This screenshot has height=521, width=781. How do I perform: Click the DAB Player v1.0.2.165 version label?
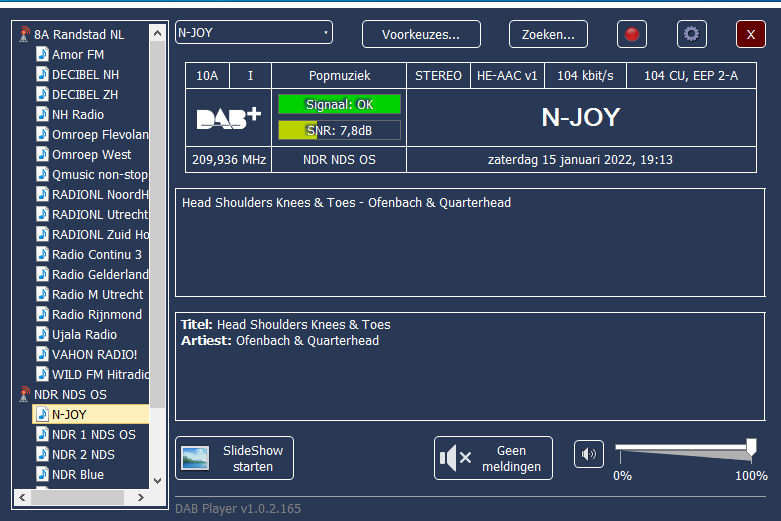[x=238, y=509]
